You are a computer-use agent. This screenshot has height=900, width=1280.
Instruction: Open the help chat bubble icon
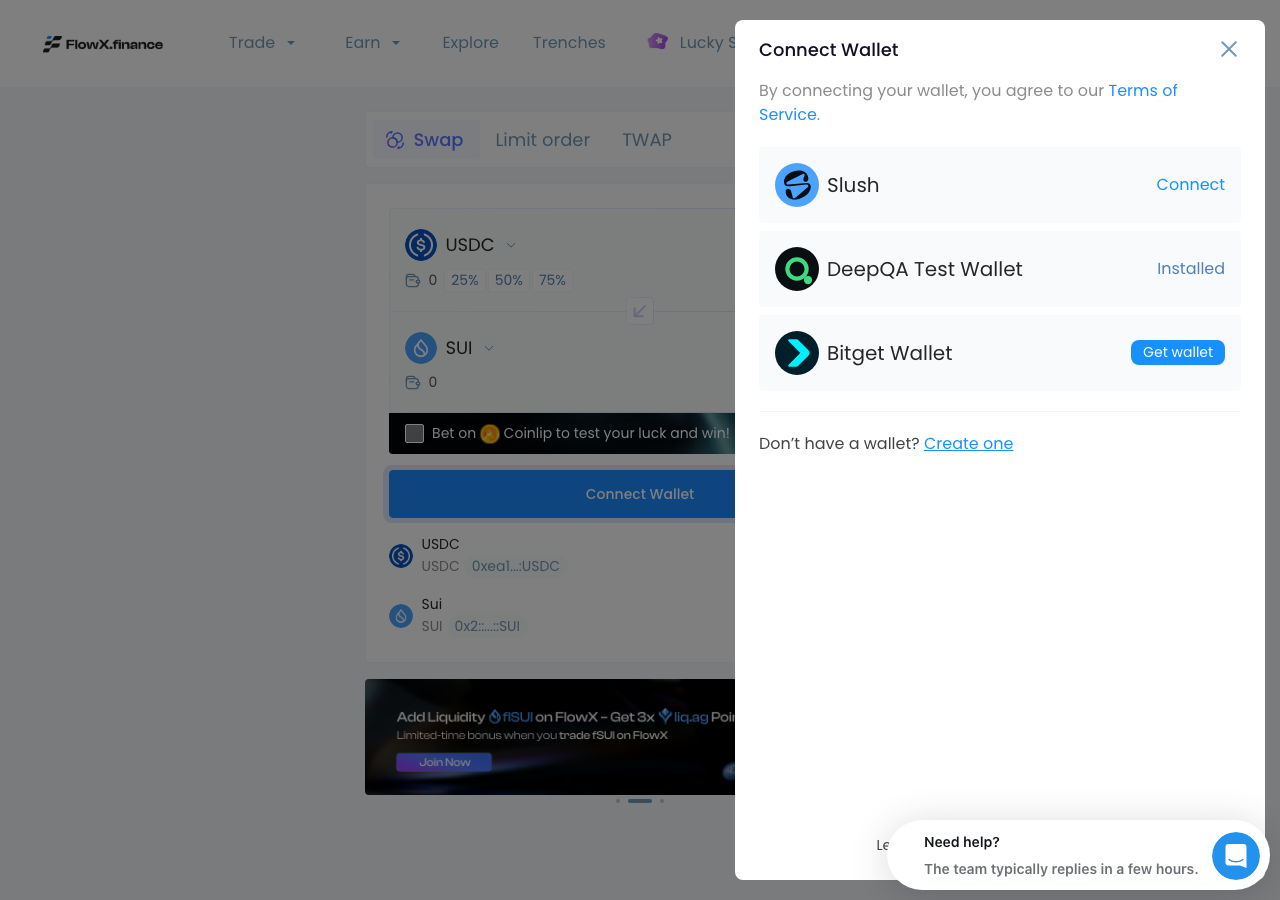(x=1236, y=856)
